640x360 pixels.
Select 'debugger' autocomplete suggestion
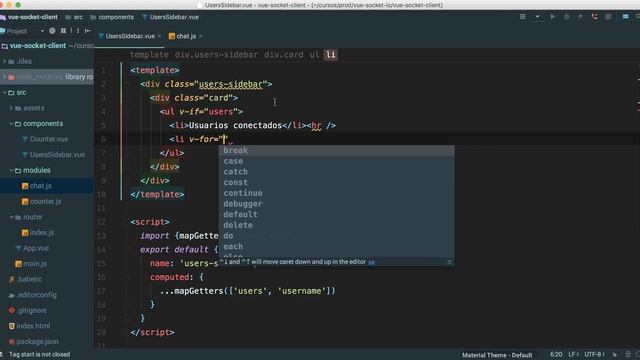pyautogui.click(x=337, y=203)
